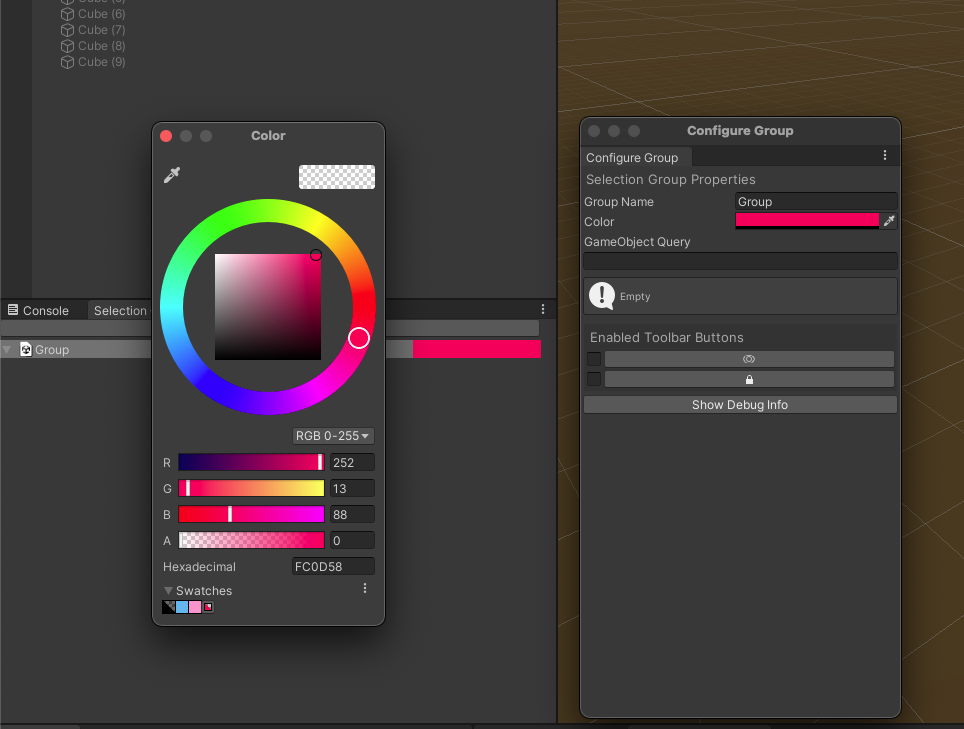Screen dimensions: 964x729
Task: Click the eye toolbar button
Action: click(748, 358)
